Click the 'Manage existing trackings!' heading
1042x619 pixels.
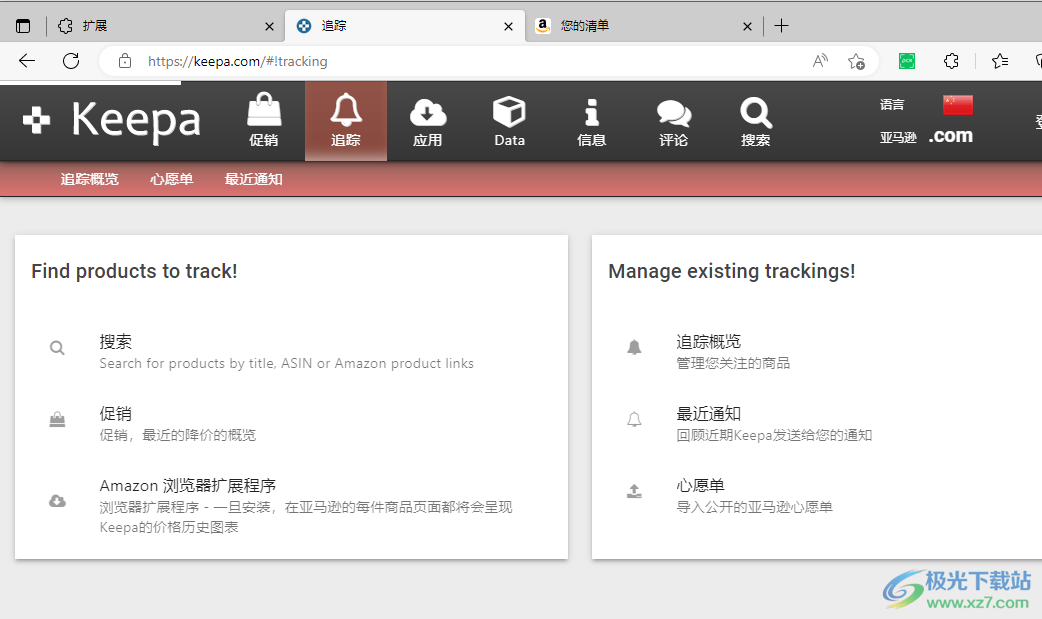[x=732, y=271]
